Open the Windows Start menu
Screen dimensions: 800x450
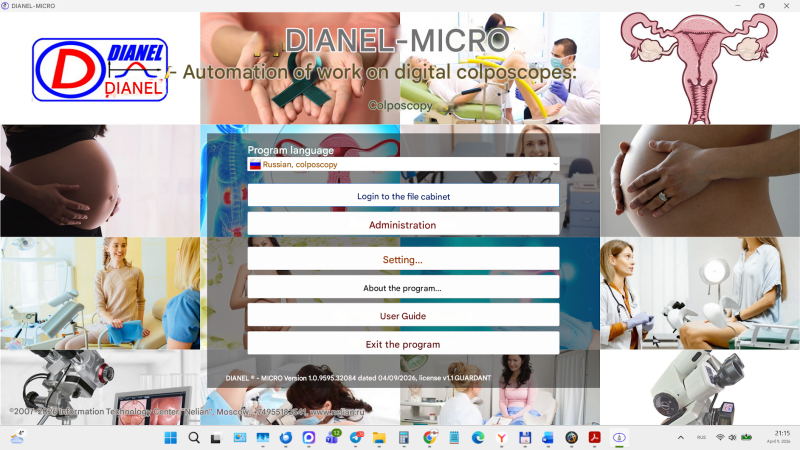[x=170, y=438]
